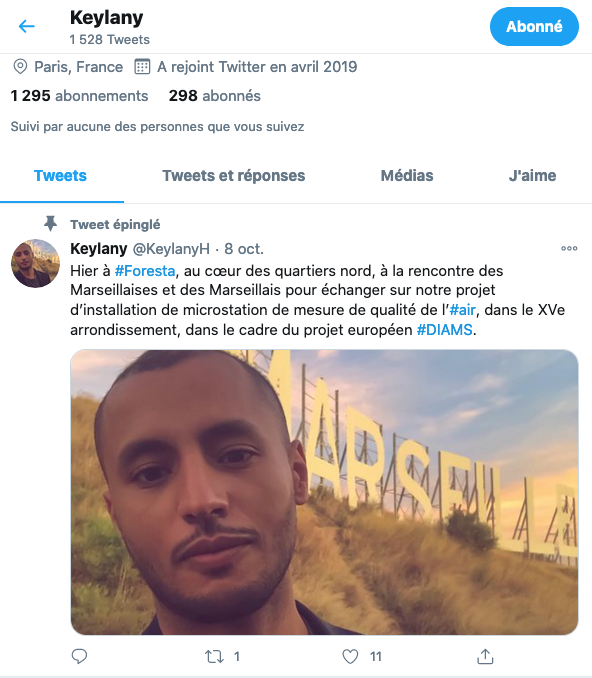
Task: Open the tweet's three-dot more menu
Action: coord(569,248)
